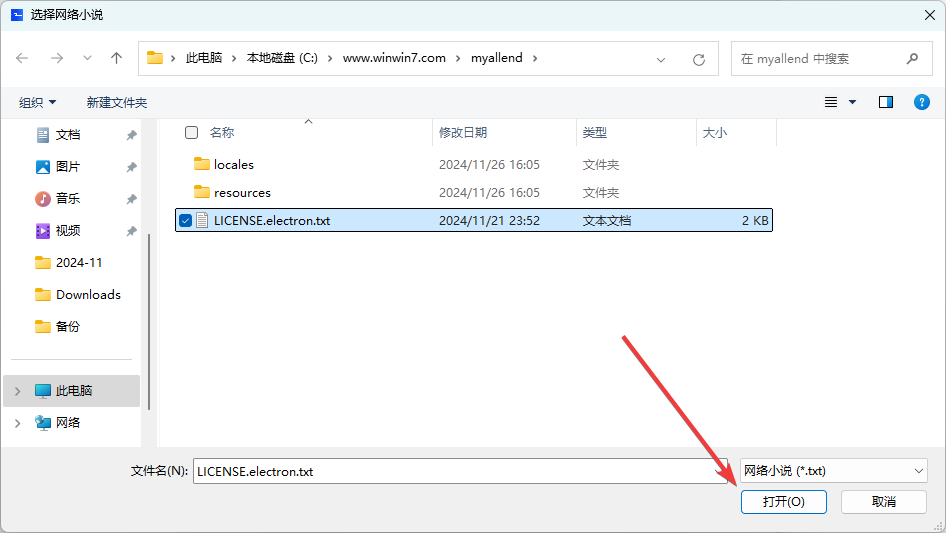946x533 pixels.
Task: Click the LICENSE.electron.txt document icon
Action: (x=202, y=220)
